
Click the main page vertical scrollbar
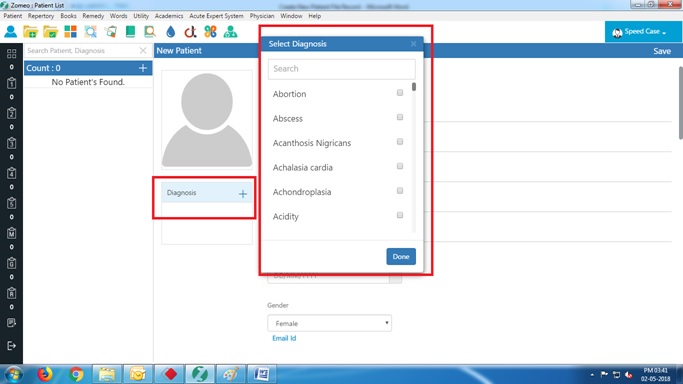[x=680, y=103]
